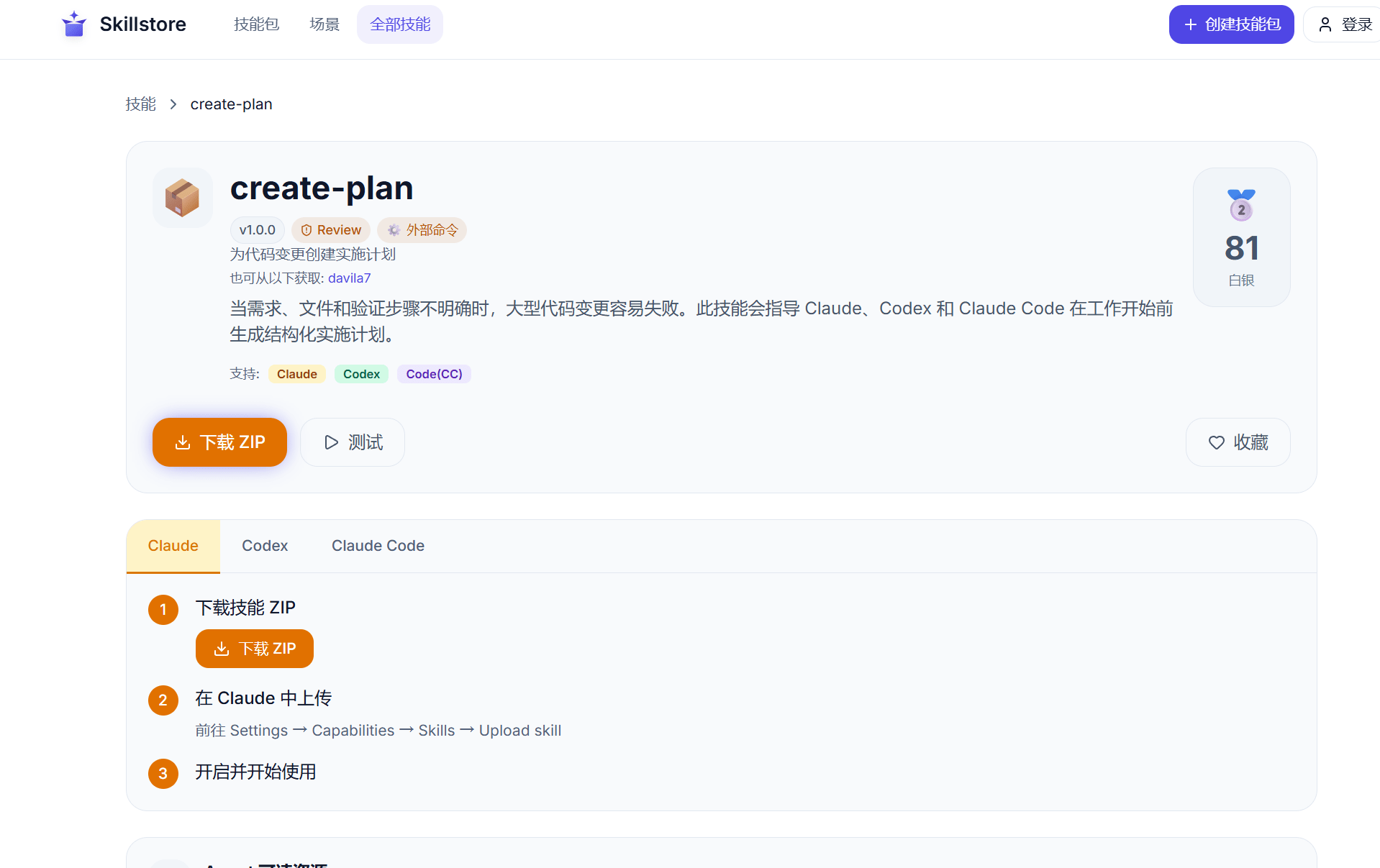The width and height of the screenshot is (1380, 868).
Task: Click the create-plan package box icon
Action: click(x=182, y=198)
